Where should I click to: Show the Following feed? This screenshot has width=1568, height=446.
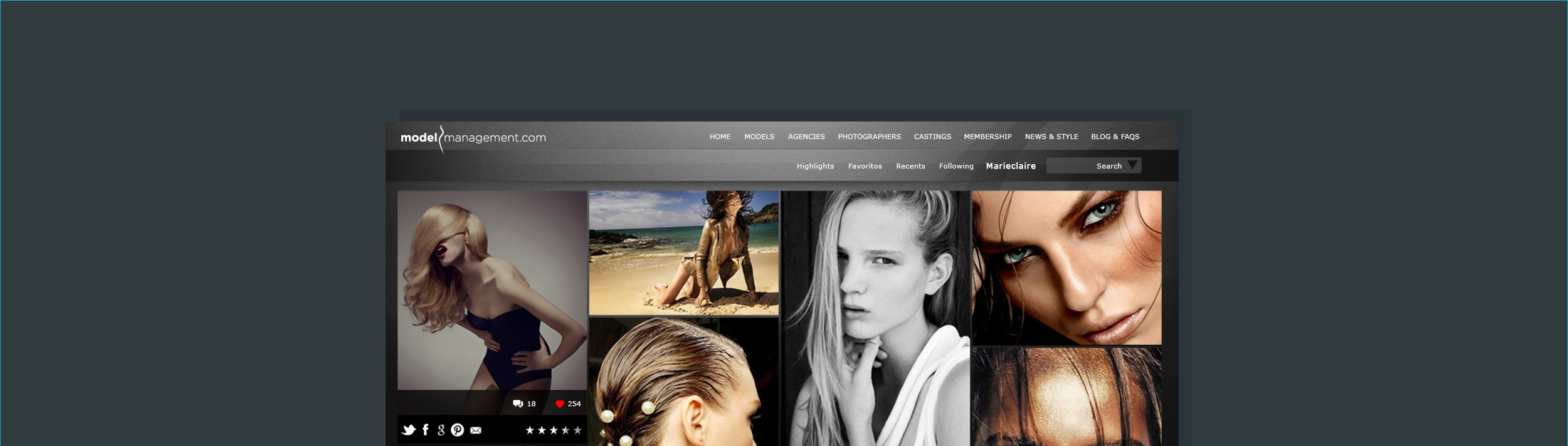[955, 166]
